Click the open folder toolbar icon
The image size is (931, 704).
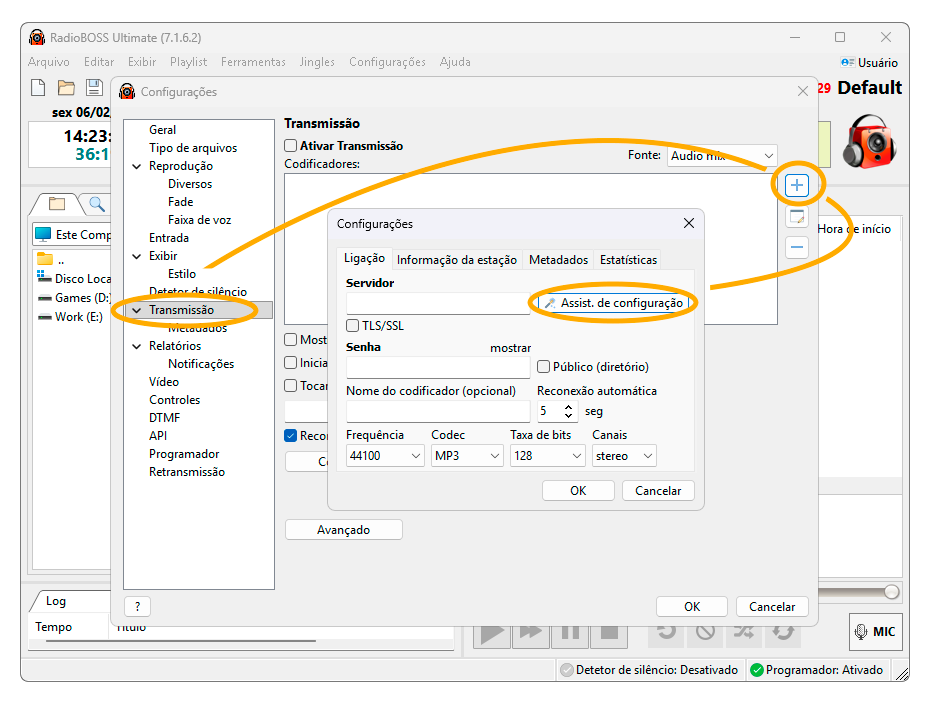[66, 88]
